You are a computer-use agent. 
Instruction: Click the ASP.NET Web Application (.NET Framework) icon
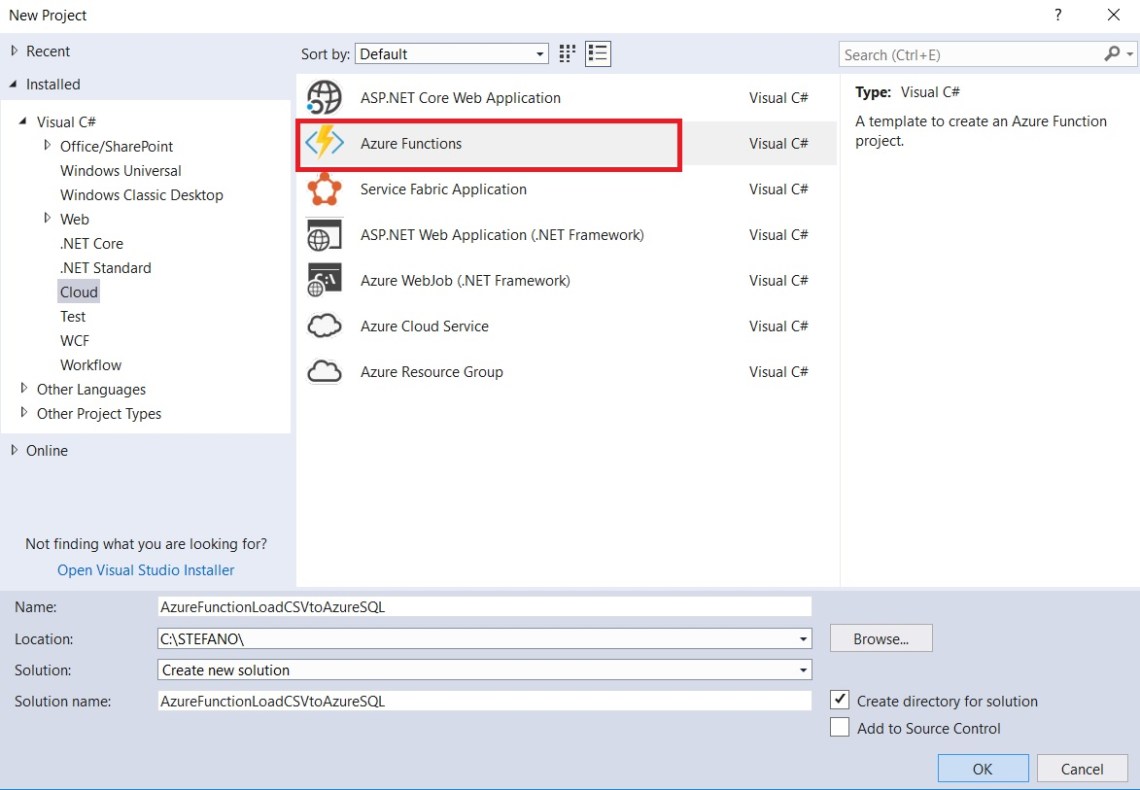tap(323, 235)
